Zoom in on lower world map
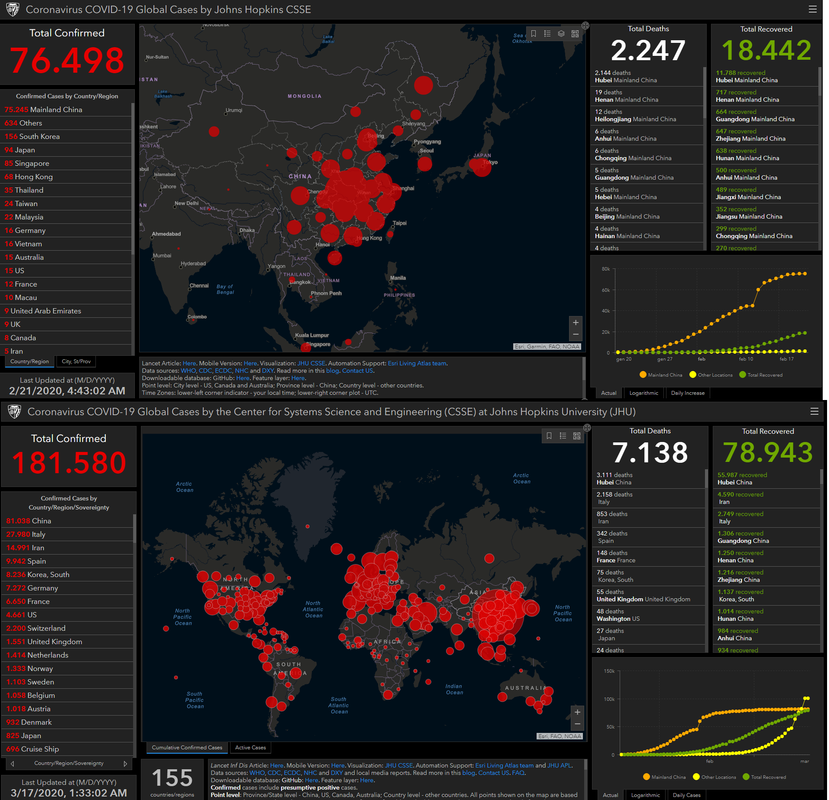829x800 pixels. pos(577,712)
